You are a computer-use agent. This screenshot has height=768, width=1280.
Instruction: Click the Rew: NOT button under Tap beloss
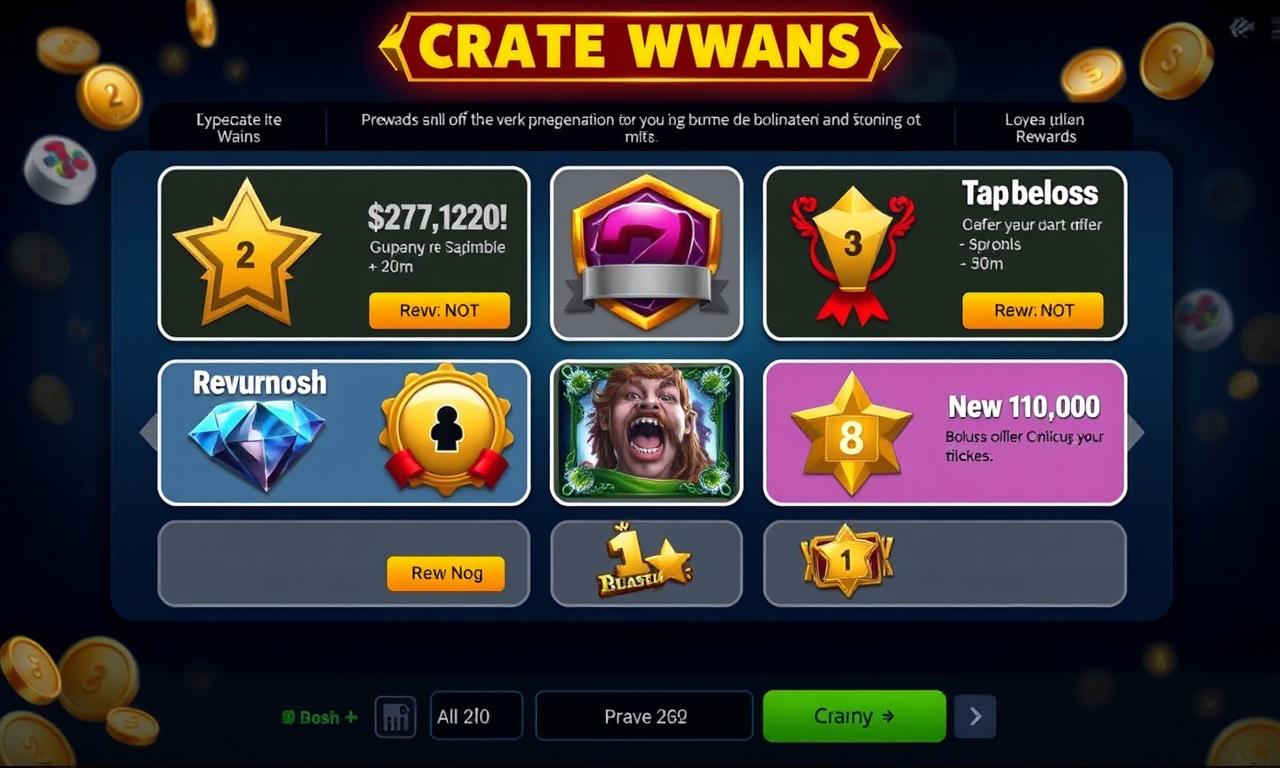coord(1032,311)
